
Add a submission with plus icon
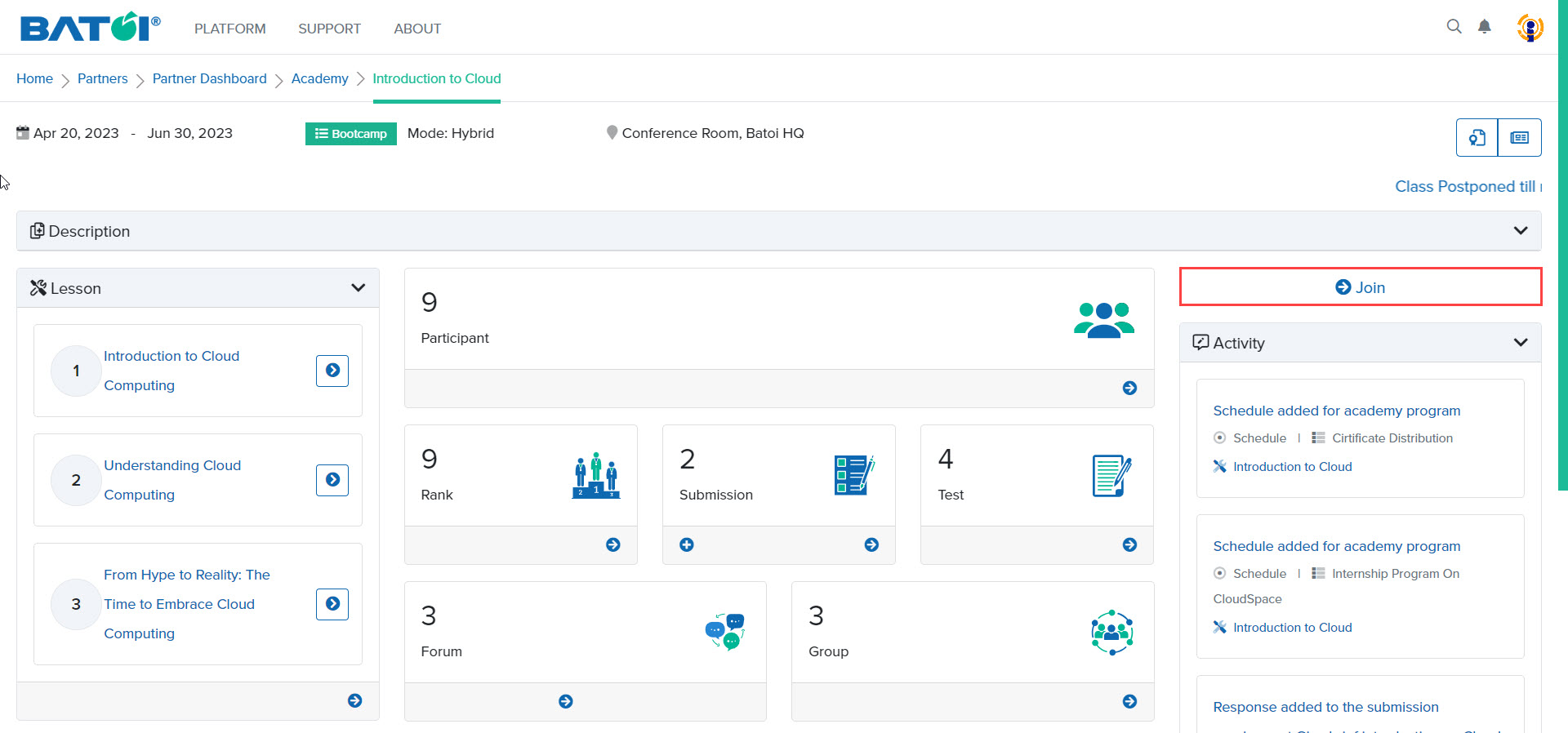tap(687, 544)
